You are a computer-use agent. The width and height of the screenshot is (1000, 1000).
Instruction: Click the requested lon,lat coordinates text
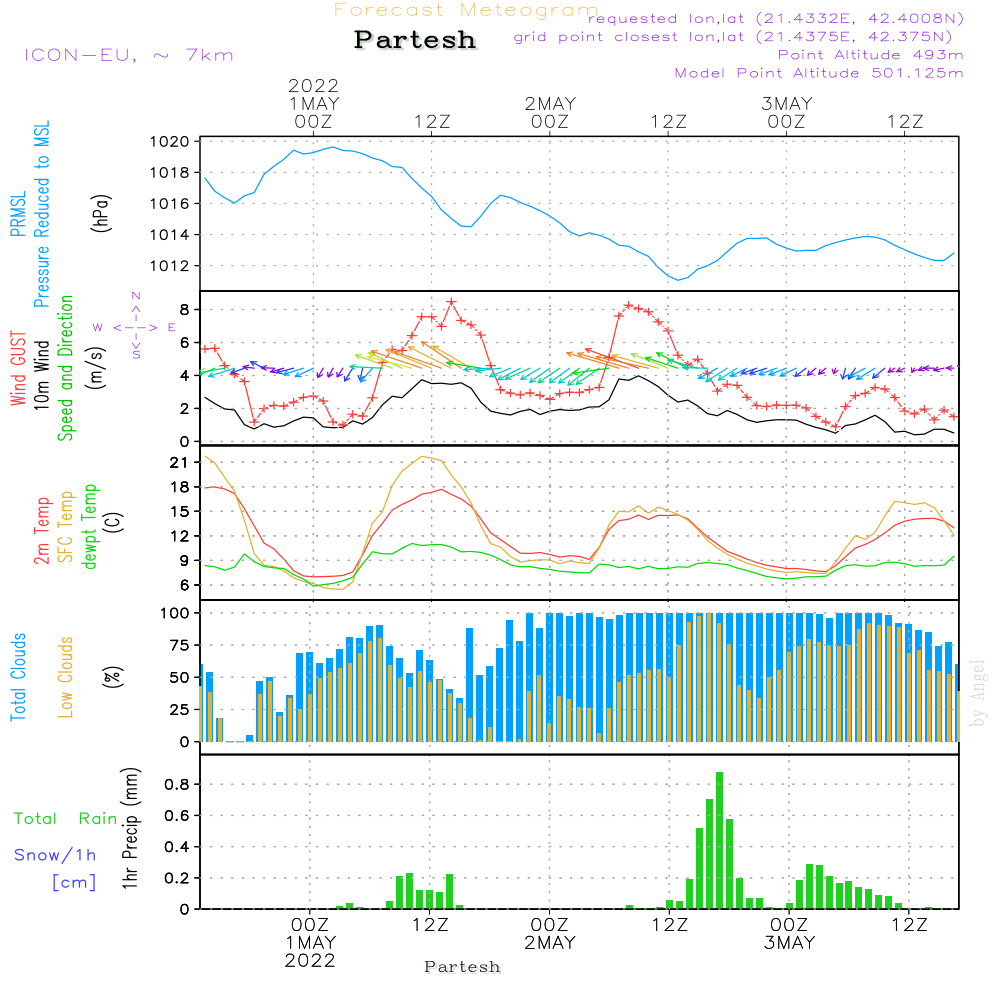[776, 18]
